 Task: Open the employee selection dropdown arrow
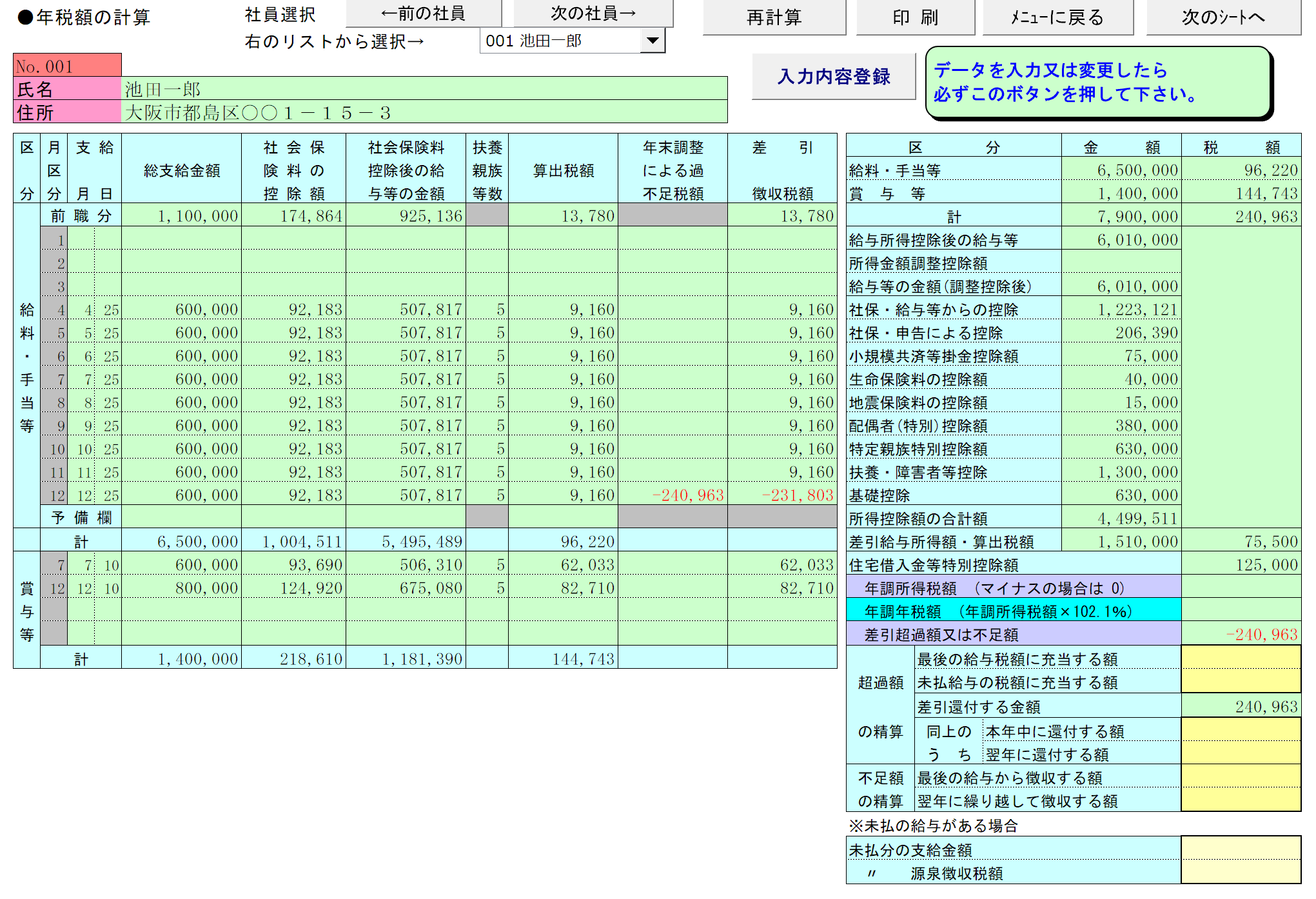[x=653, y=41]
